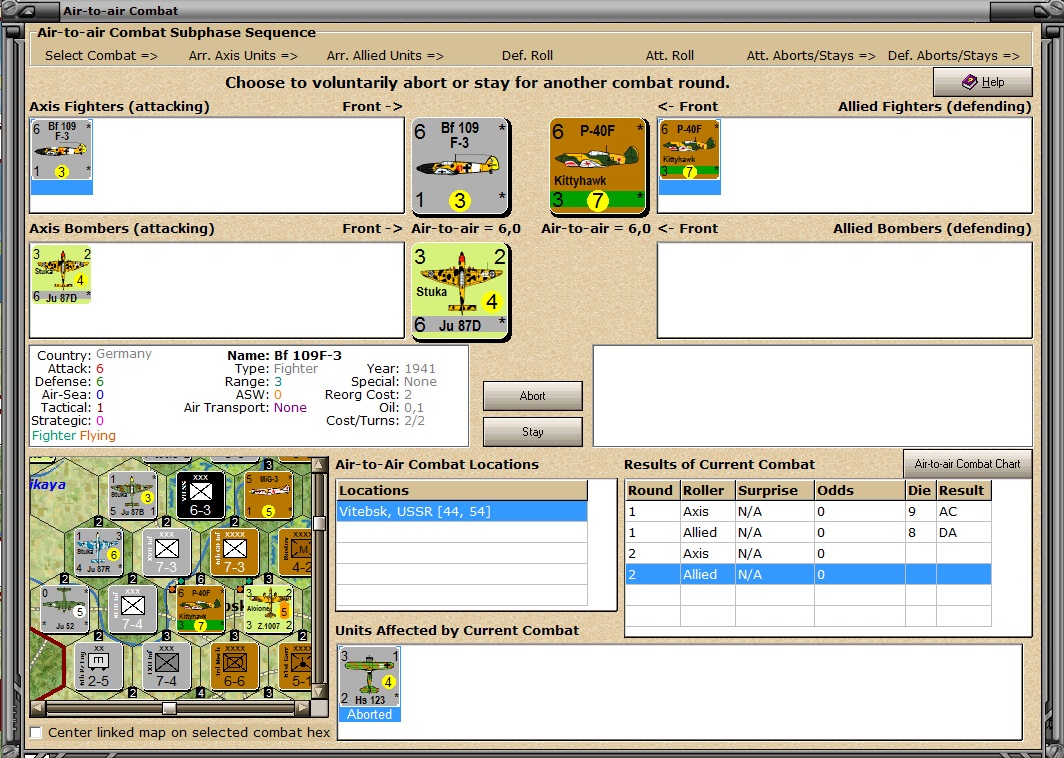The height and width of the screenshot is (758, 1064).
Task: Click the map's vertical scrollbar up arrow
Action: 318,465
